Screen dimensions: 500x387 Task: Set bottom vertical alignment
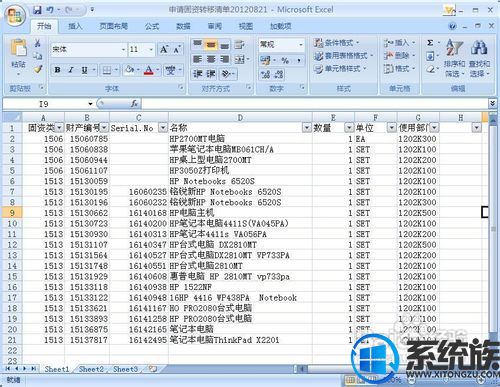click(225, 44)
